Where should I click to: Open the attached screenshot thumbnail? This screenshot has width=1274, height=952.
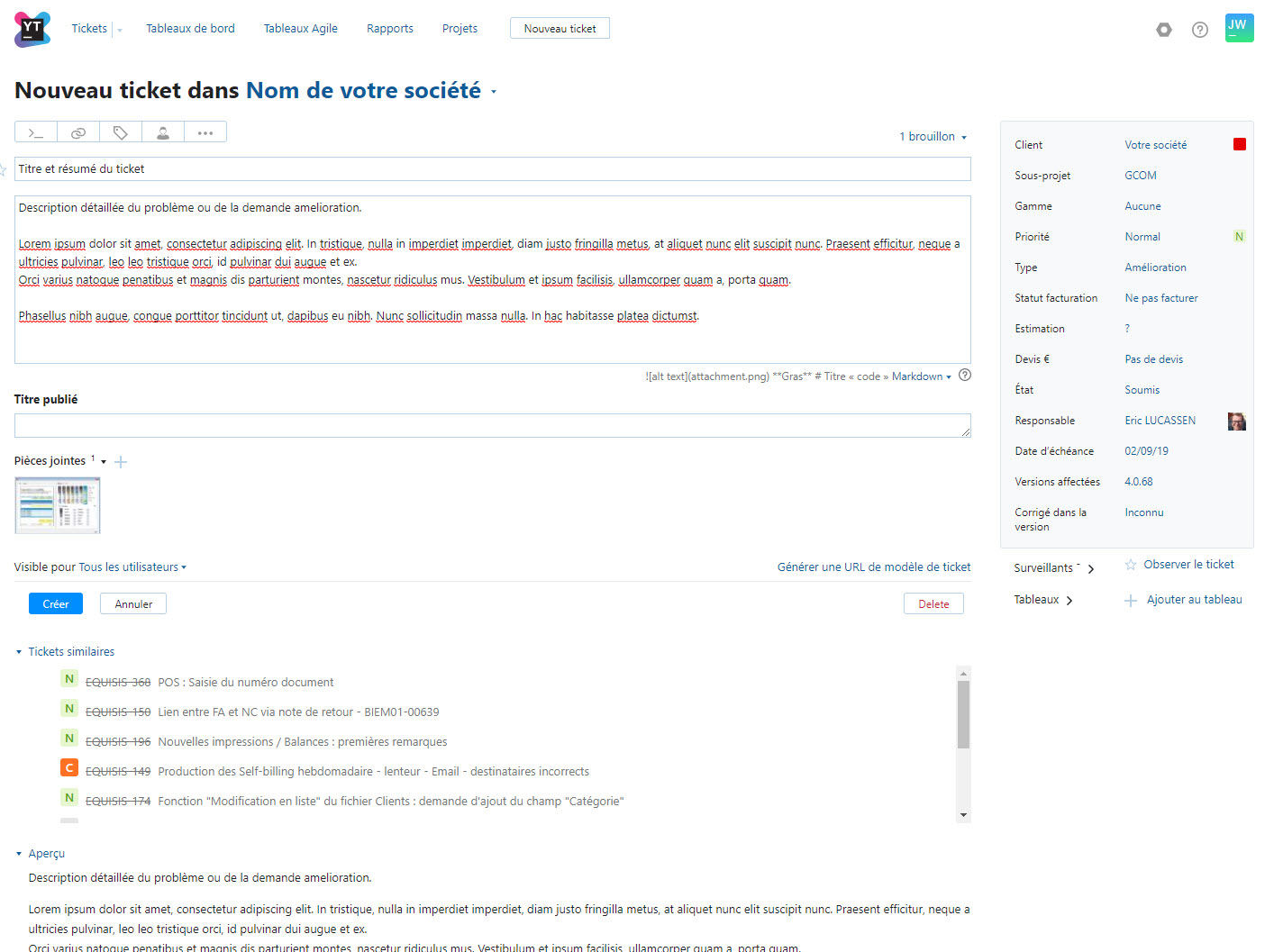point(58,505)
